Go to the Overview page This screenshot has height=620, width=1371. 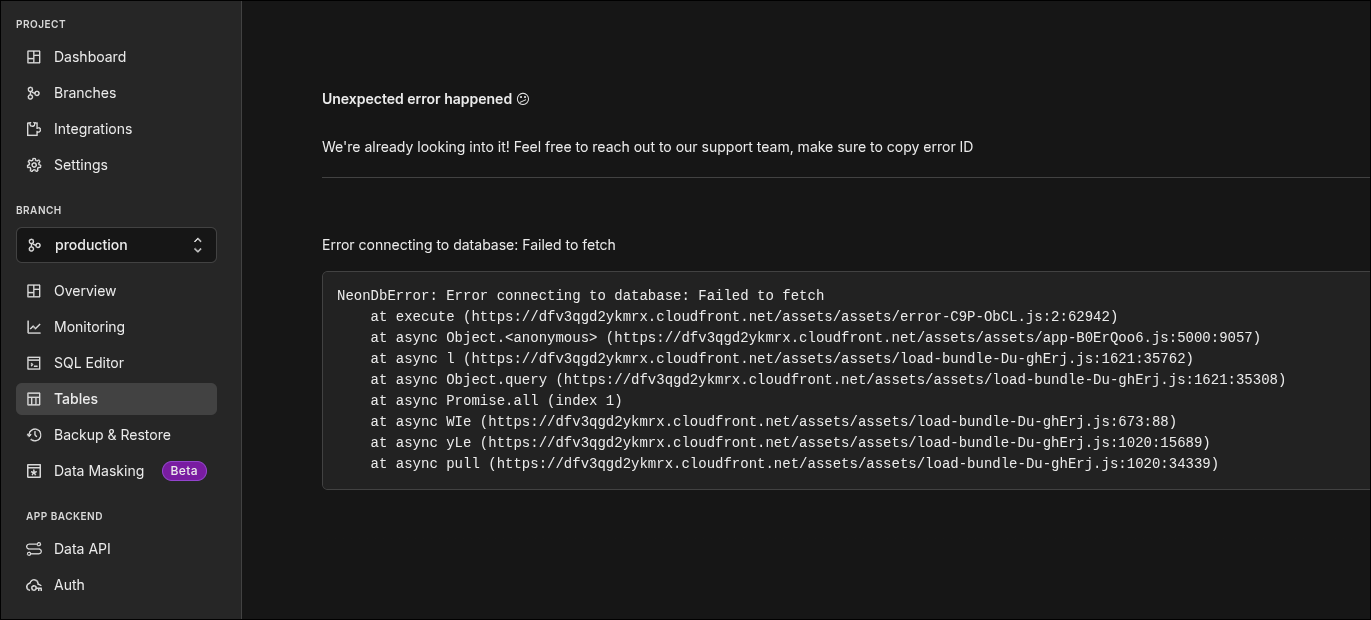(85, 291)
